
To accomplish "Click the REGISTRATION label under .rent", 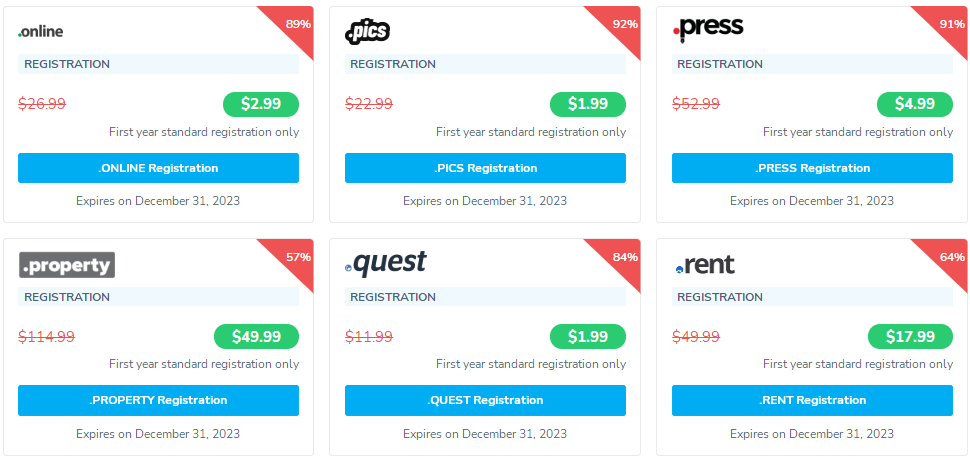I will coord(720,297).
